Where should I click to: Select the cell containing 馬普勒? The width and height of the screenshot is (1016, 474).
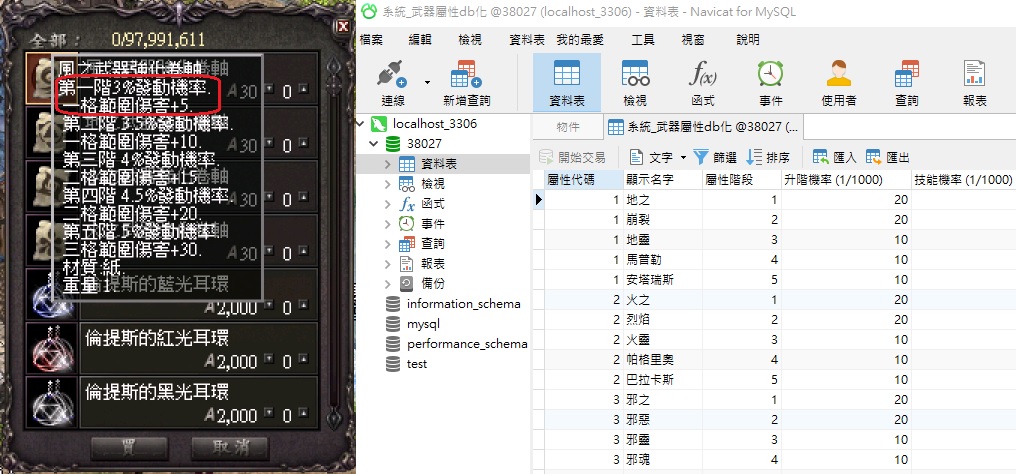[663, 260]
